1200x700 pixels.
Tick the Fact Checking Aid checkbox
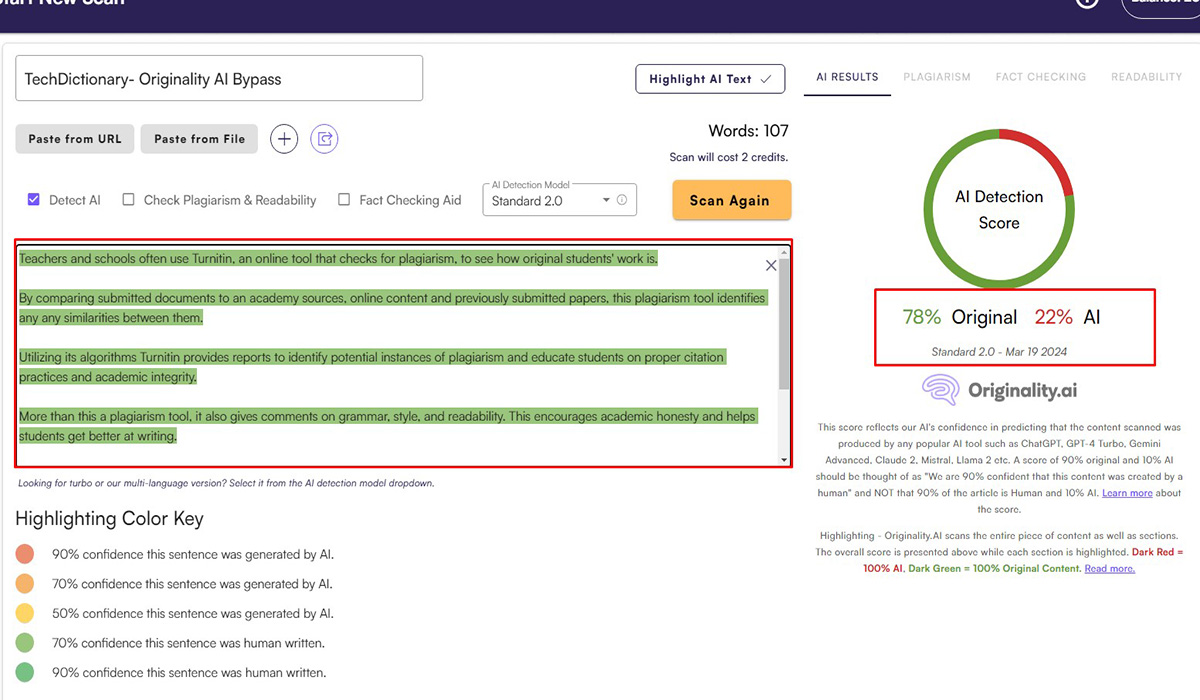click(344, 200)
